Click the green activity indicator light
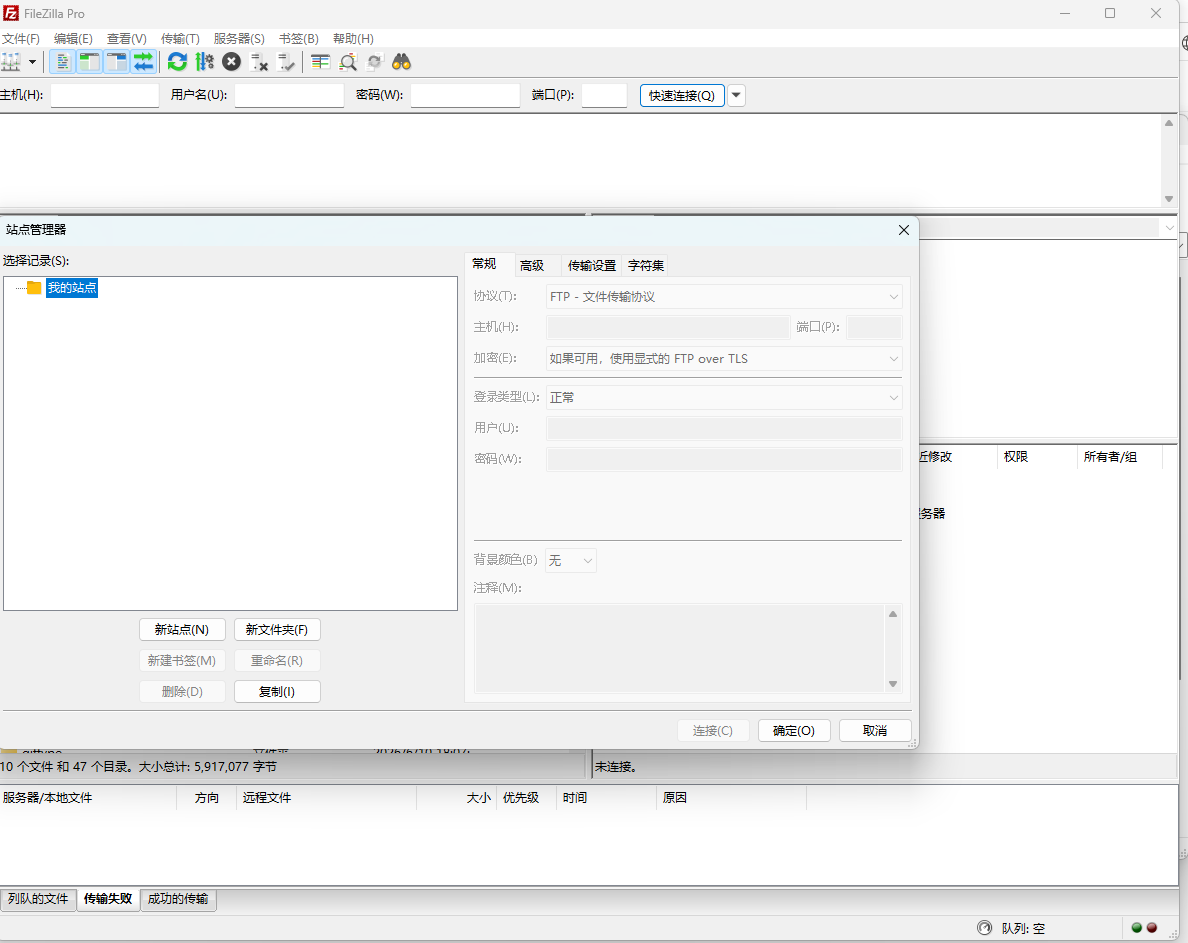This screenshot has width=1188, height=943. tap(1136, 928)
